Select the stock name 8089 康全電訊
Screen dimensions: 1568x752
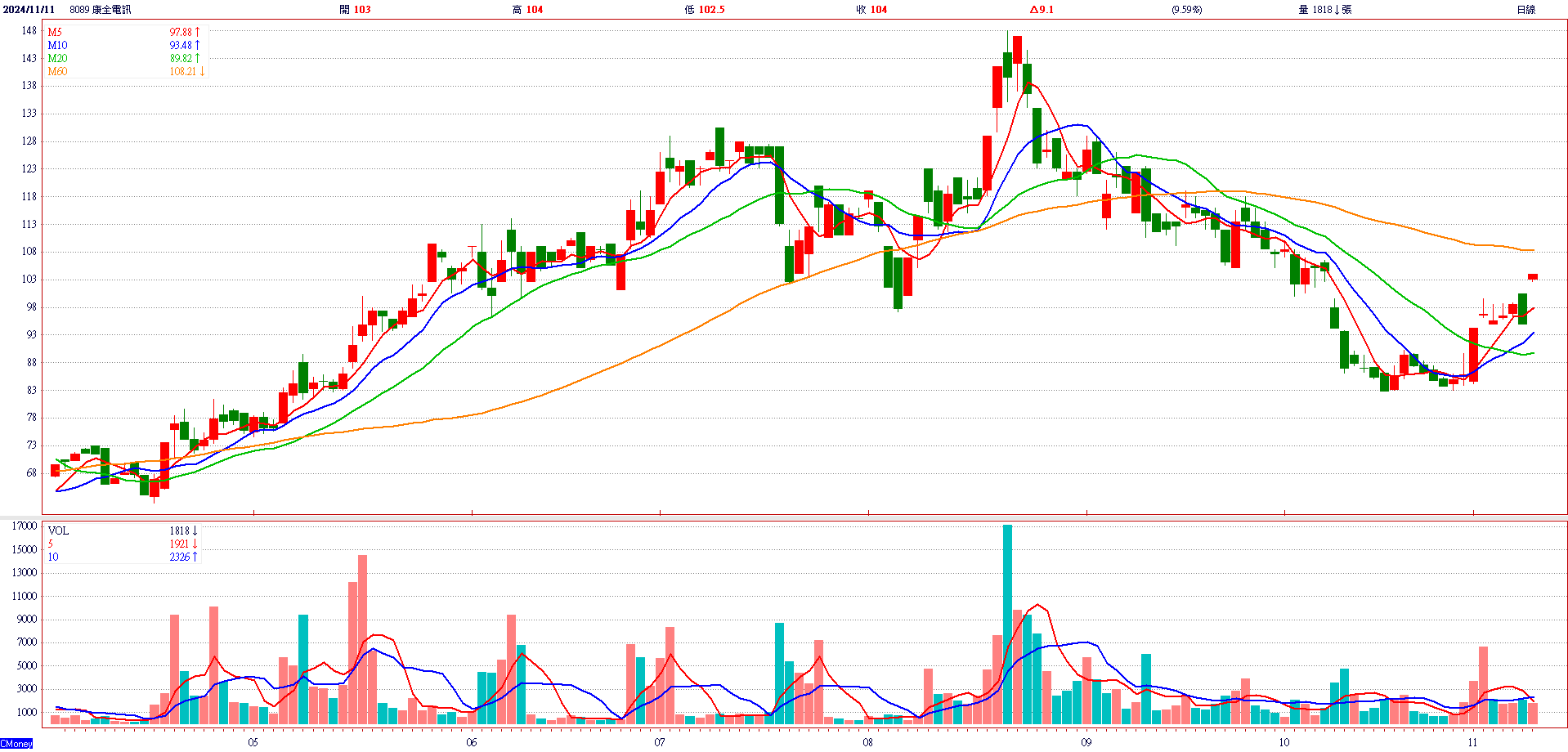pyautogui.click(x=100, y=10)
